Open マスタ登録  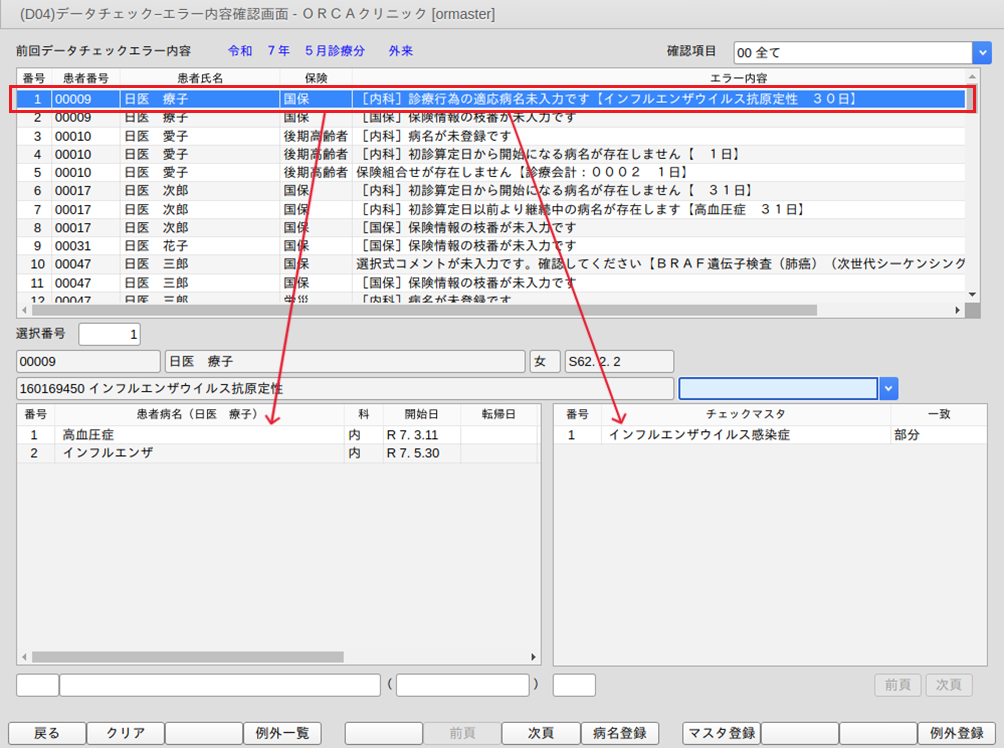[x=721, y=733]
